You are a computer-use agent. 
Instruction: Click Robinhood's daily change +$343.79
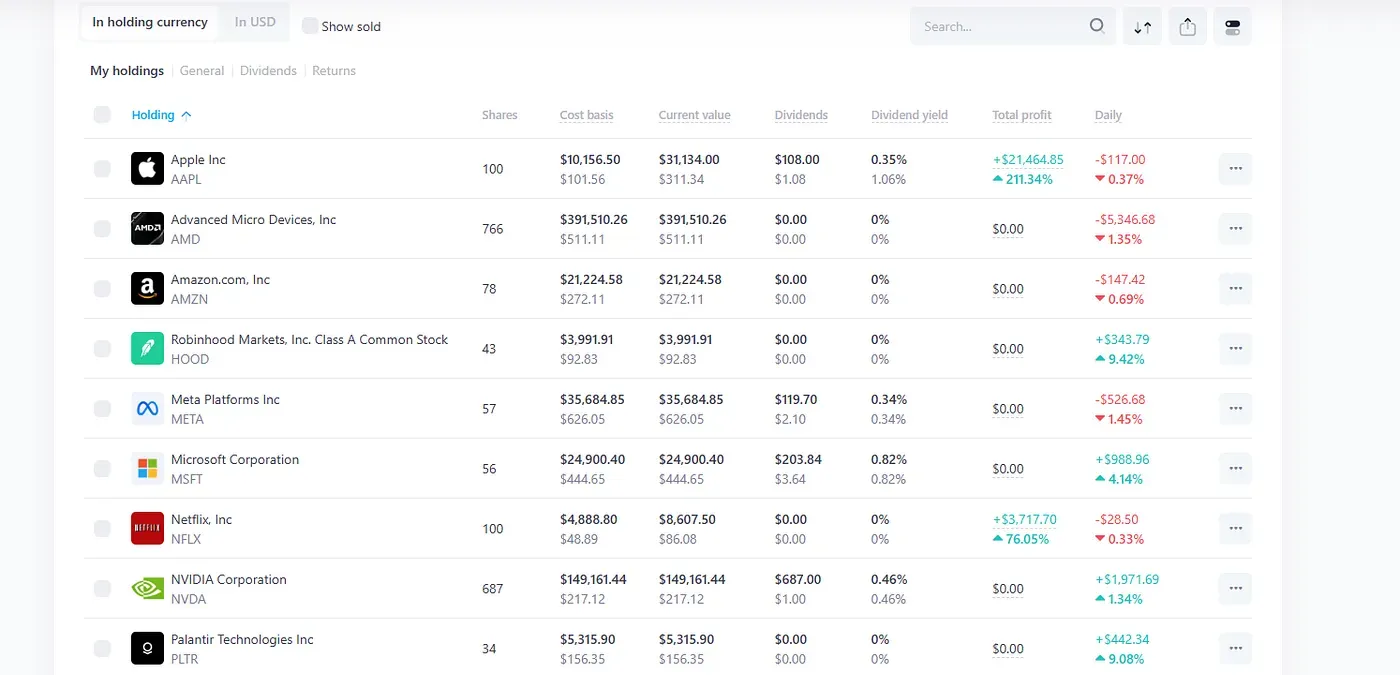click(1122, 340)
